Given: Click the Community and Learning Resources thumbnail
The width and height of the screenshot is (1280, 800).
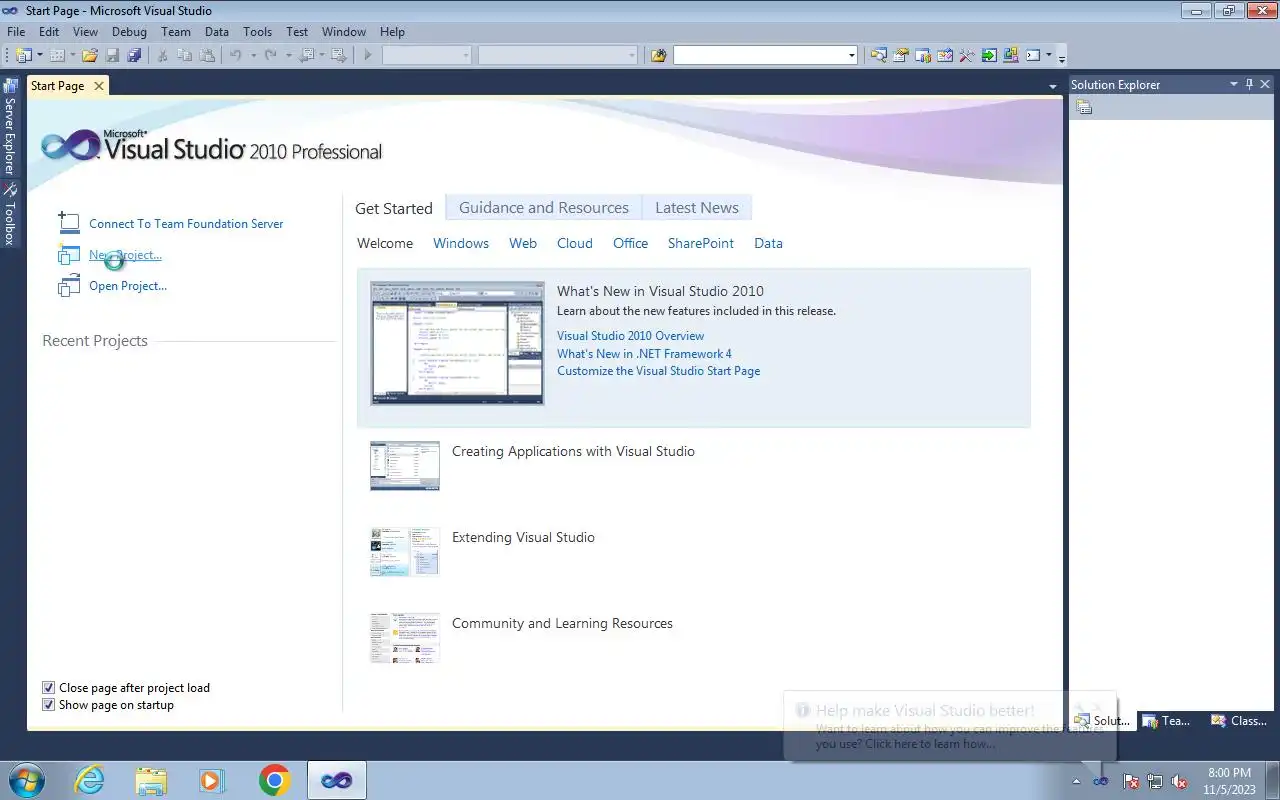Looking at the screenshot, I should 405,638.
